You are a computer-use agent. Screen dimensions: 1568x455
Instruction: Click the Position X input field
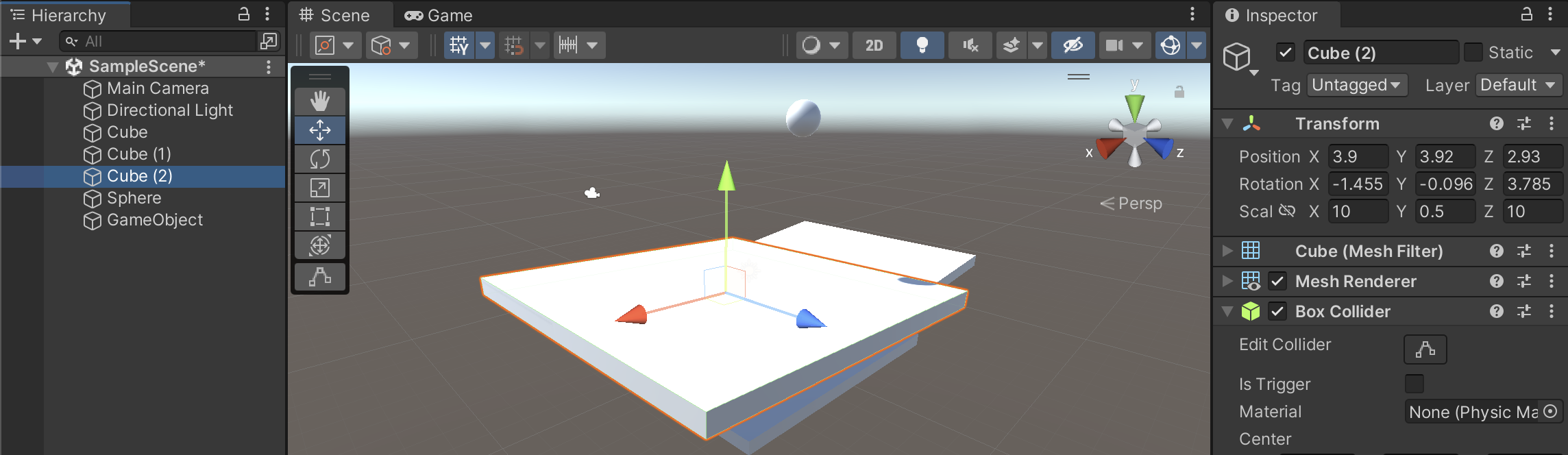click(x=1358, y=157)
